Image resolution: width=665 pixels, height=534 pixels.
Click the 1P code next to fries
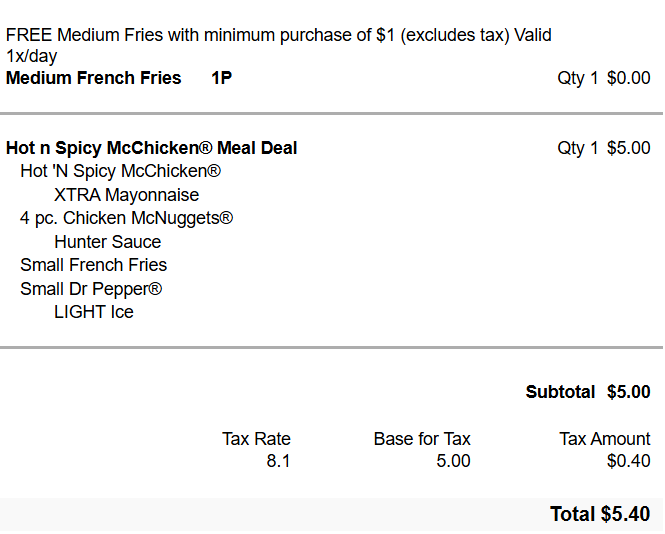click(222, 78)
